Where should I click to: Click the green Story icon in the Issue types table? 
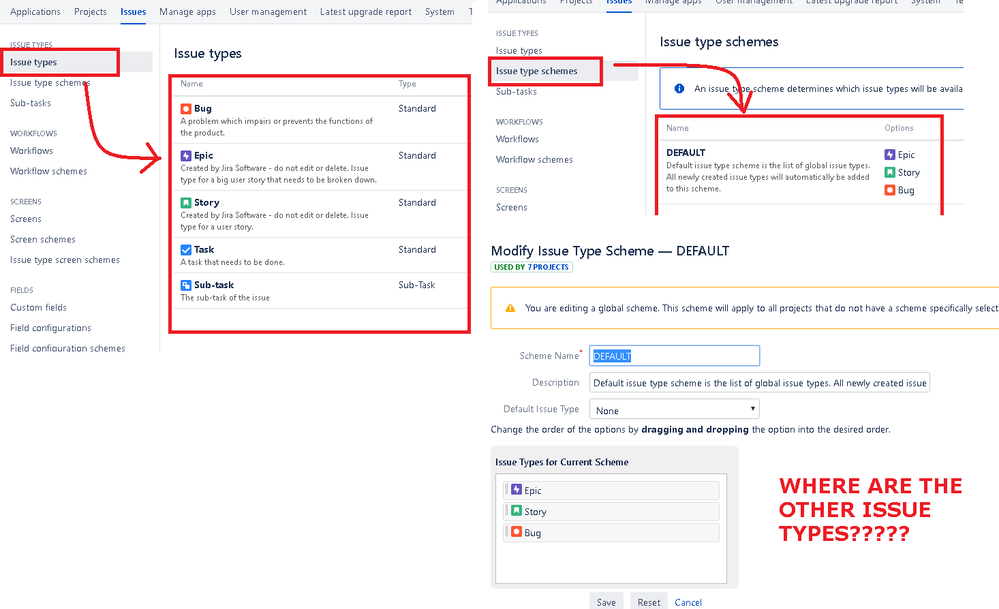(x=185, y=203)
